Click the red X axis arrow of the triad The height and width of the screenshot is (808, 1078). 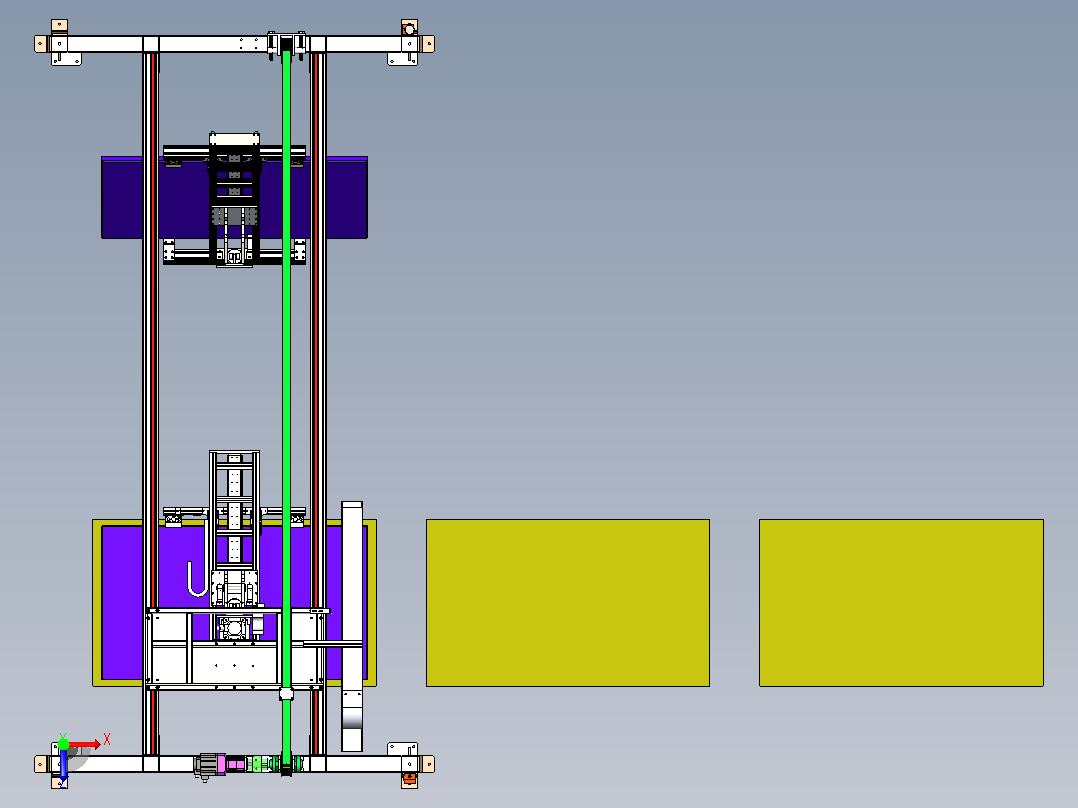[x=85, y=744]
